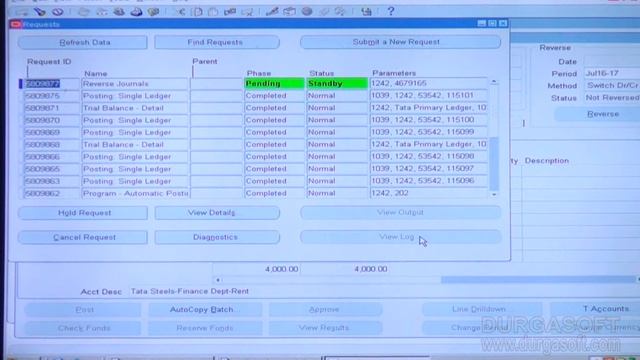Open the Show Navigator toolbar icon
The width and height of the screenshot is (640, 360).
(58, 11)
